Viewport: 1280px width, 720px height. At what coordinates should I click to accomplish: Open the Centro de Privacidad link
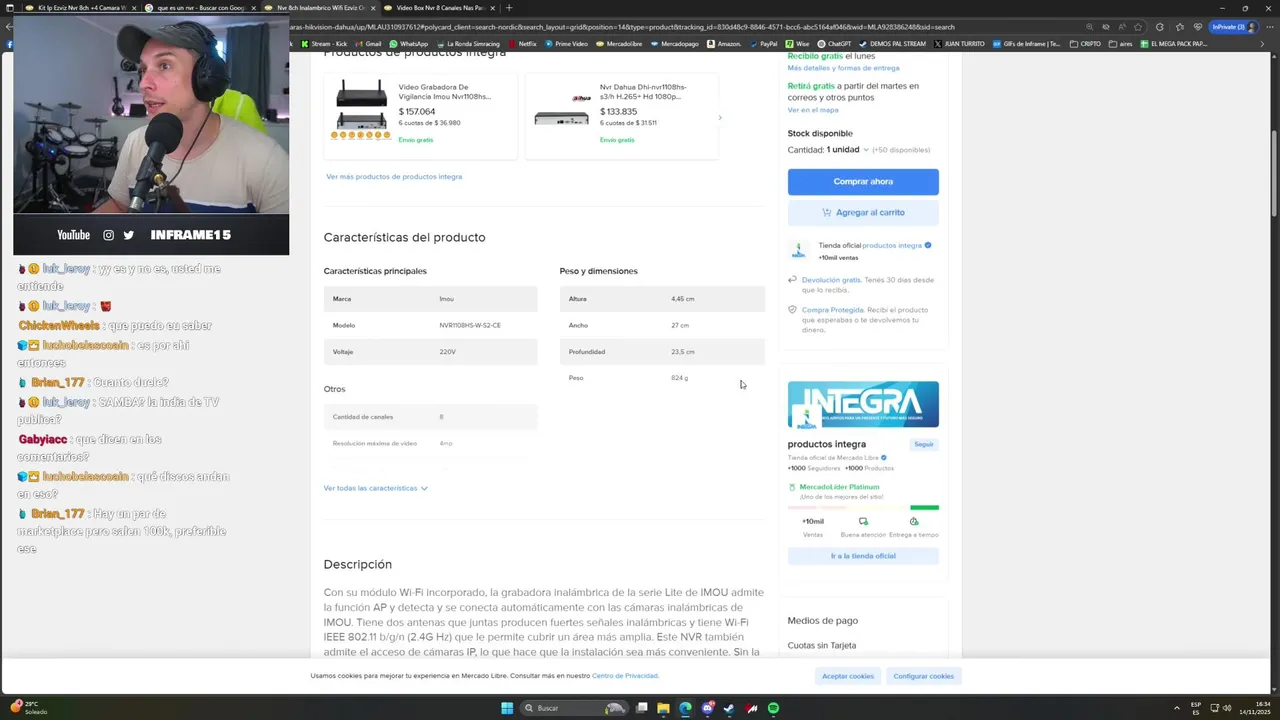(625, 676)
